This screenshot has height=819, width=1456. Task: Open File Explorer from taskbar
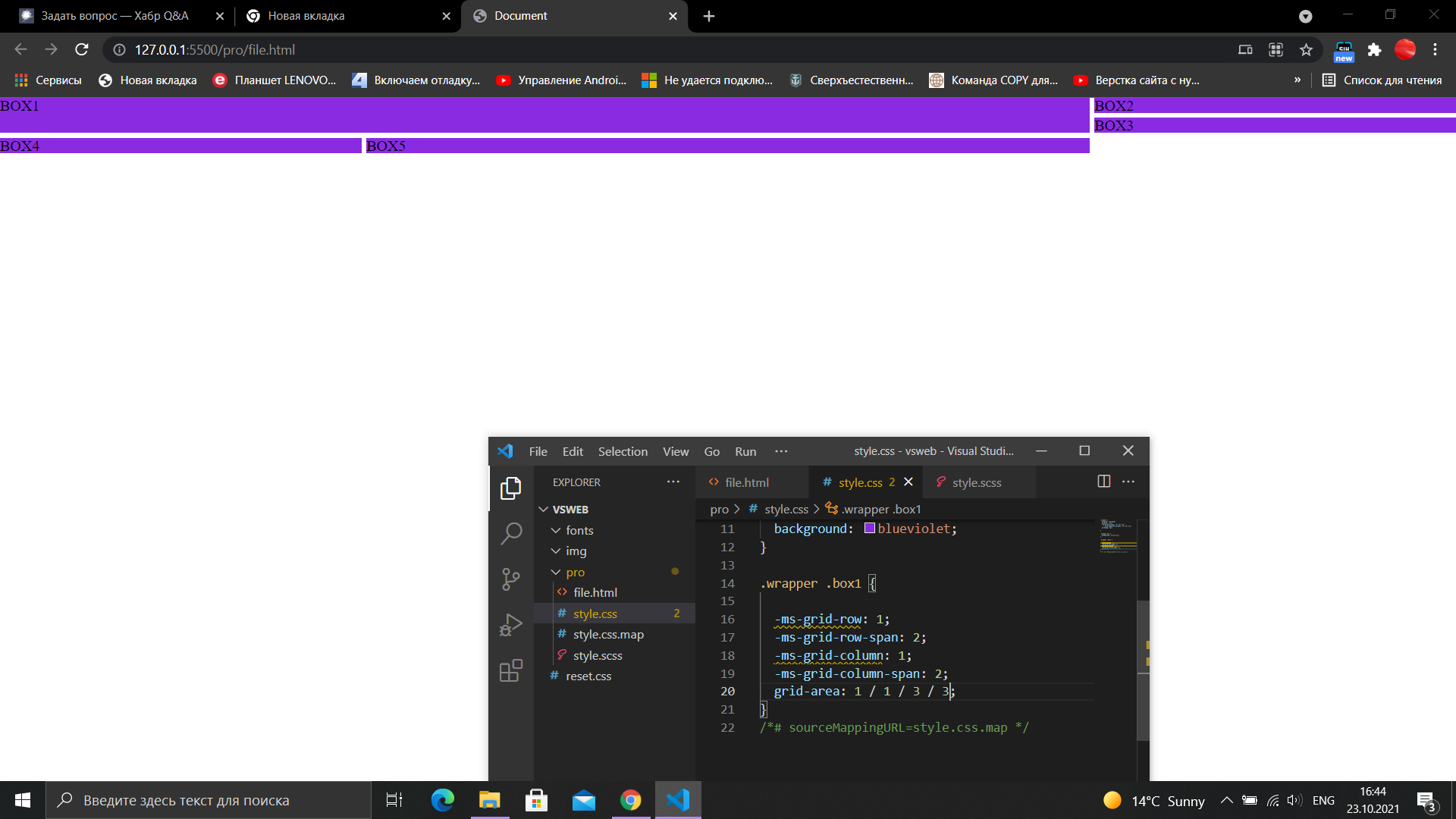tap(490, 800)
